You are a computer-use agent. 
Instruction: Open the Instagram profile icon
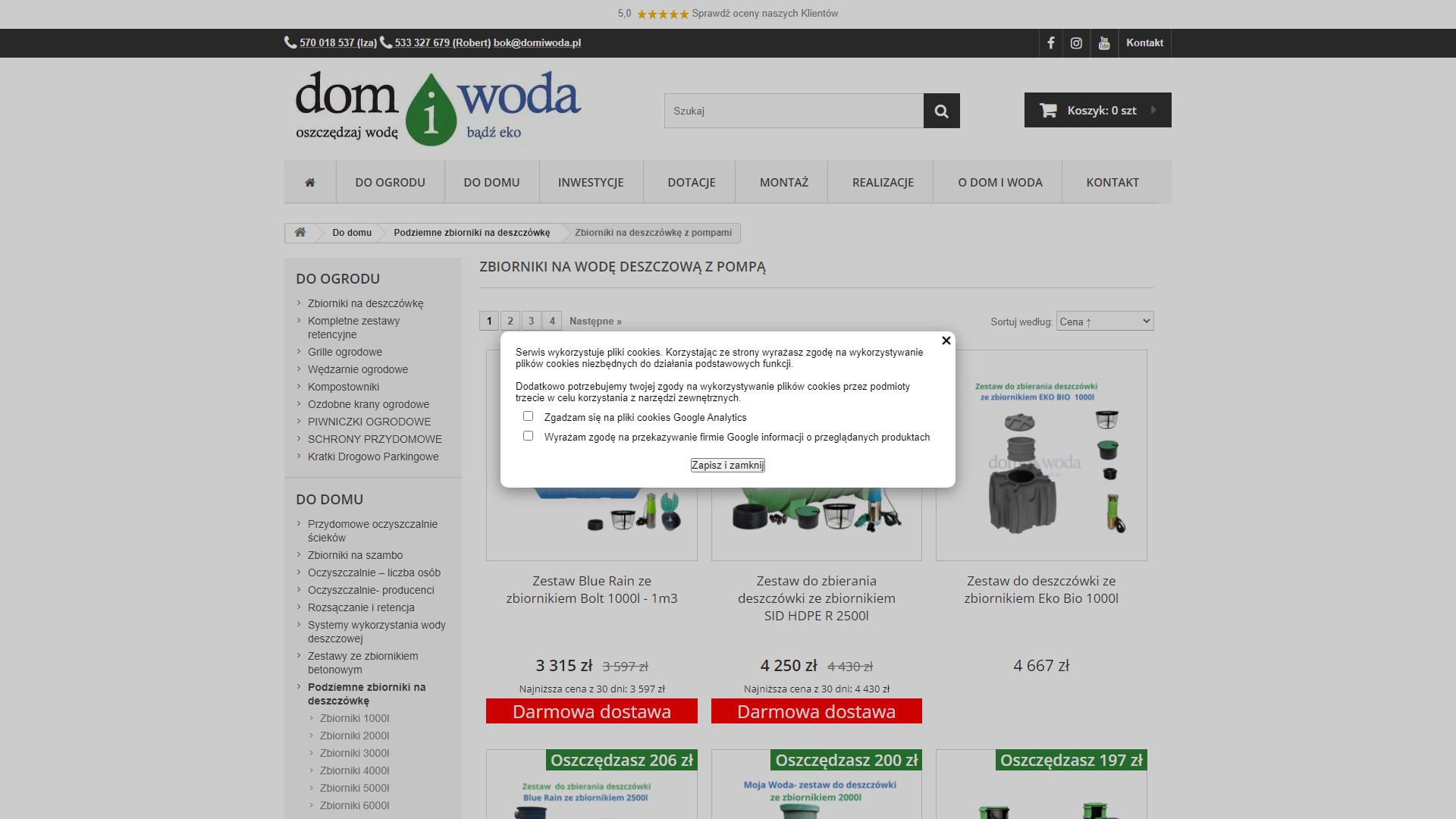pyautogui.click(x=1076, y=43)
